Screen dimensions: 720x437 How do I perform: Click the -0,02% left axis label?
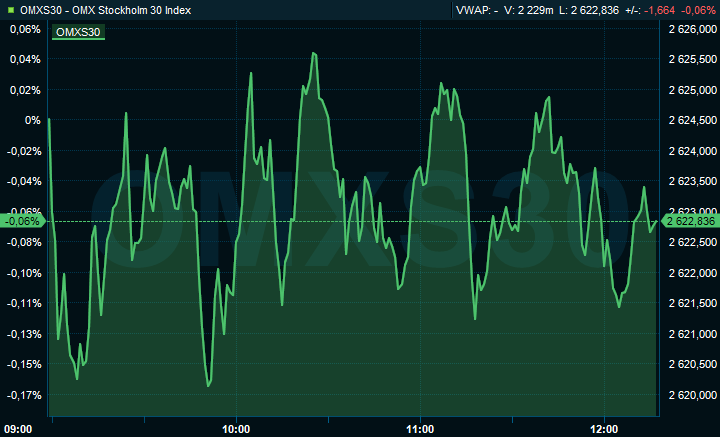coord(24,151)
